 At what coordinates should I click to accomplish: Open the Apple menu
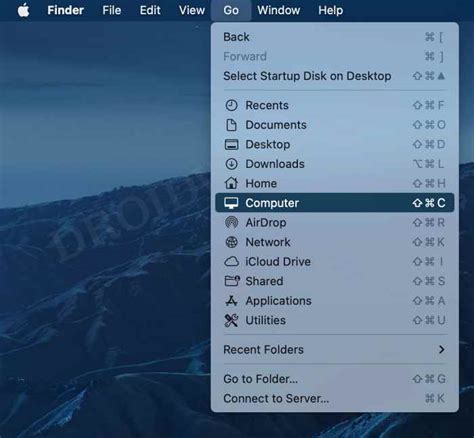(x=23, y=10)
